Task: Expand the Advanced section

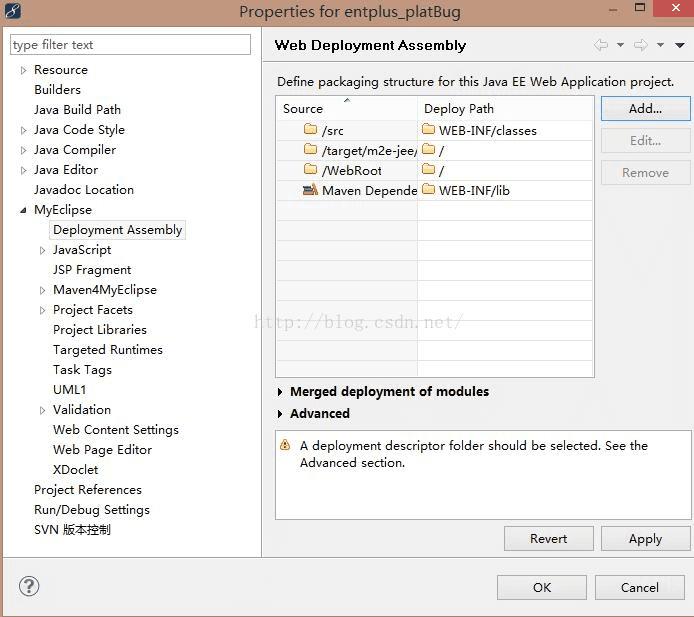Action: pos(280,414)
